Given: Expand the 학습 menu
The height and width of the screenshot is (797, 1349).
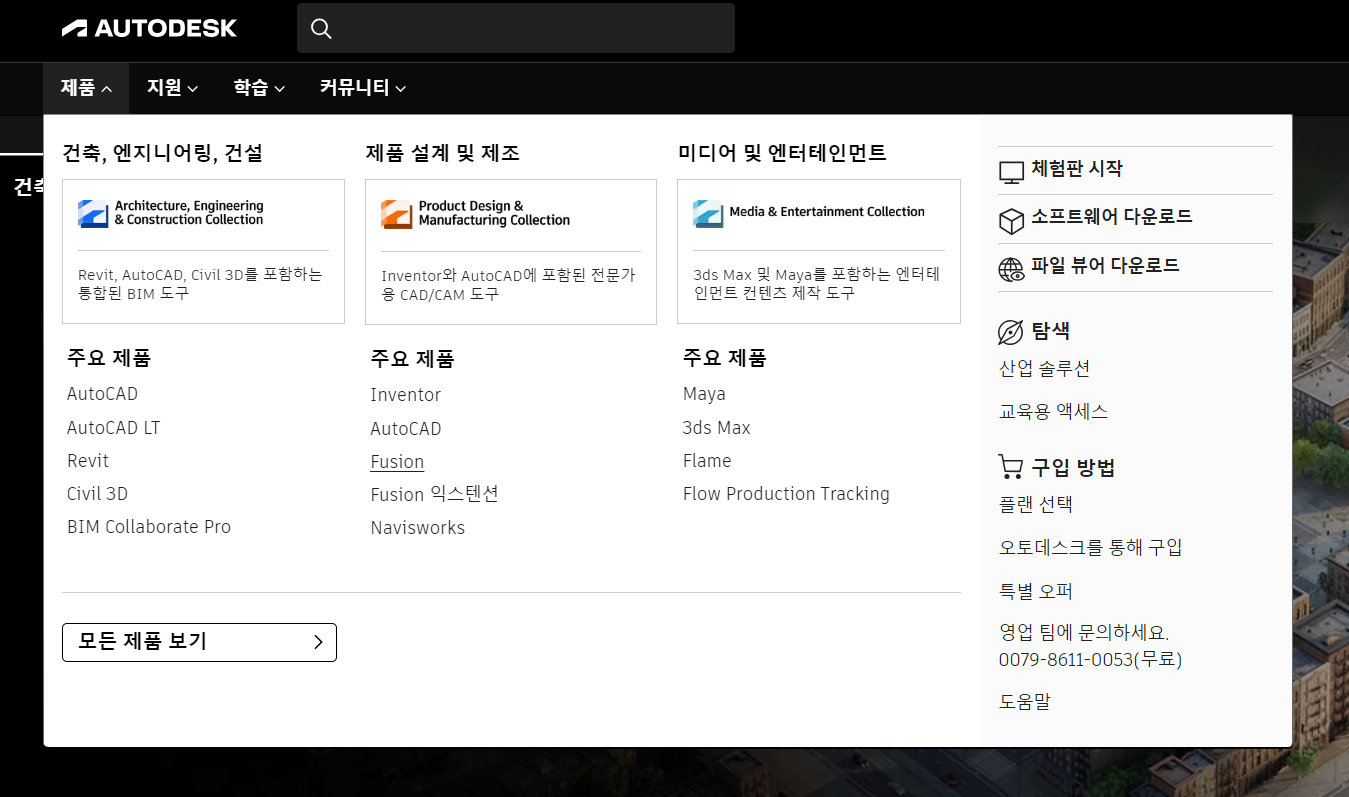Looking at the screenshot, I should pyautogui.click(x=259, y=88).
